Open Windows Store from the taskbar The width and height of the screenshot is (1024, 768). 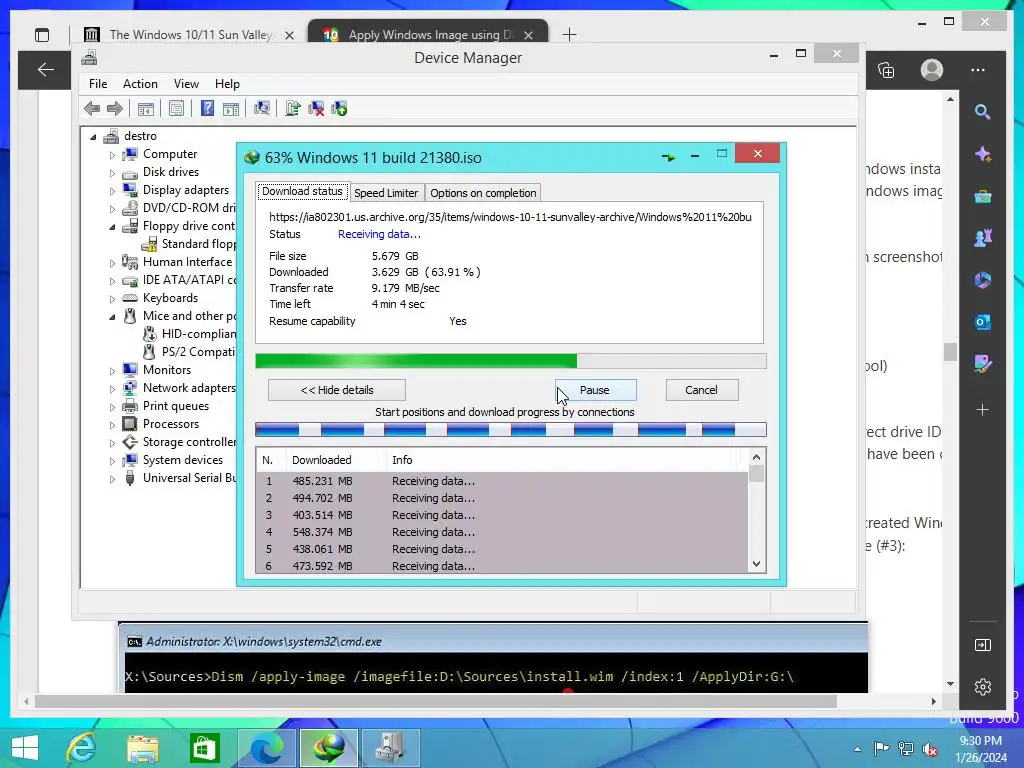tap(204, 748)
